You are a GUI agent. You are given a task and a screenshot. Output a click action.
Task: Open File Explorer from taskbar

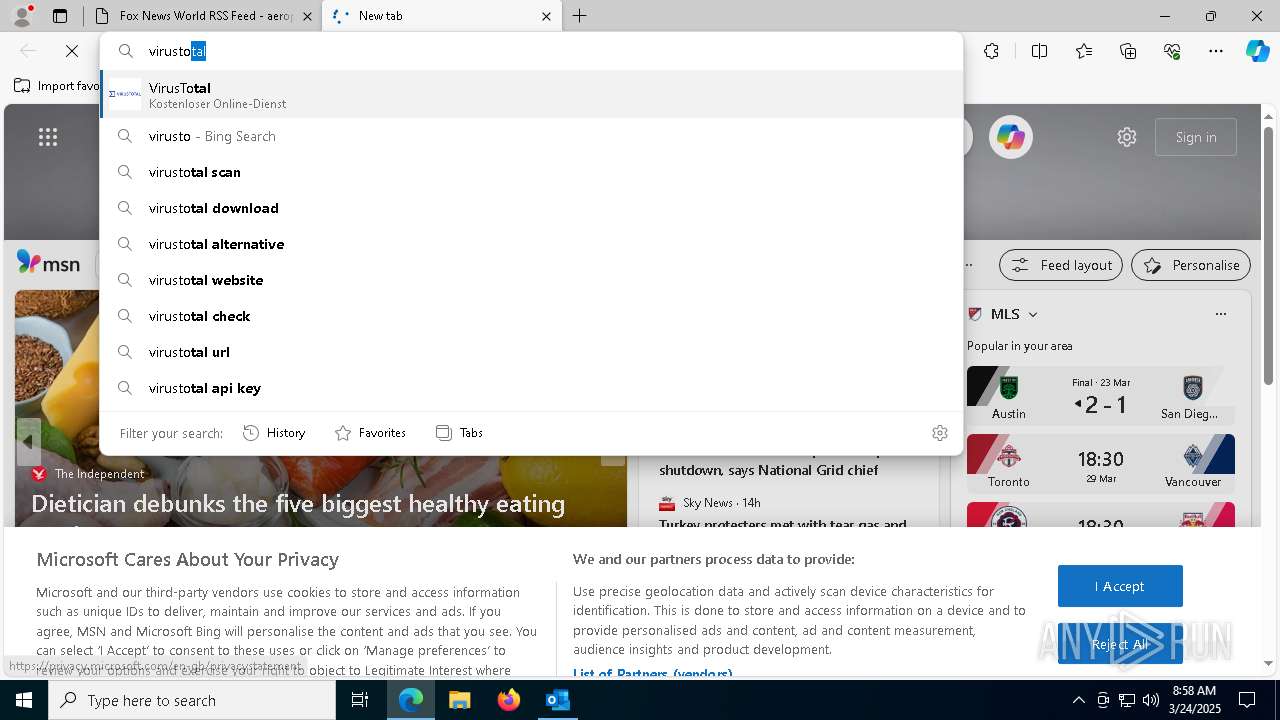point(459,700)
